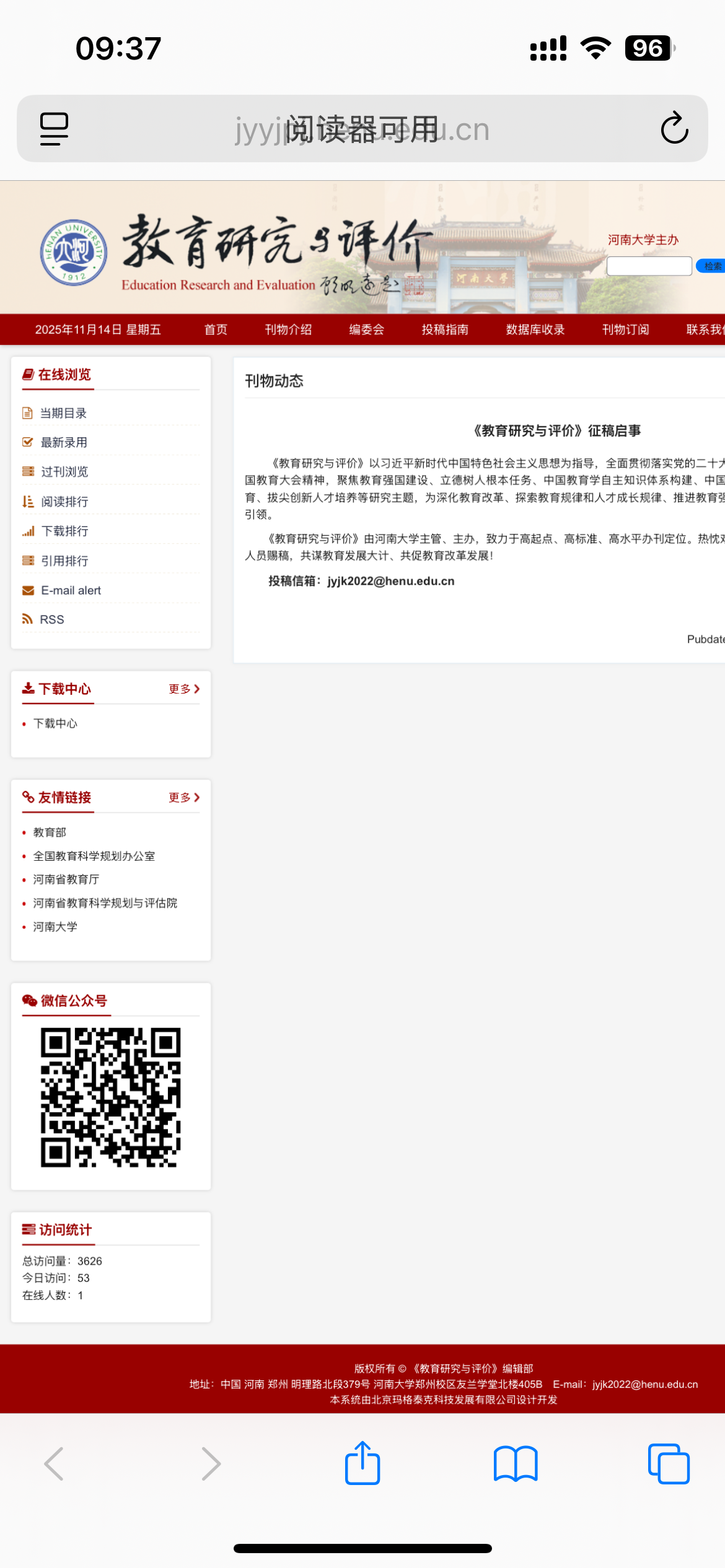Open the 教育部 friendly link
Image resolution: width=725 pixels, height=1568 pixels.
pos(50,832)
